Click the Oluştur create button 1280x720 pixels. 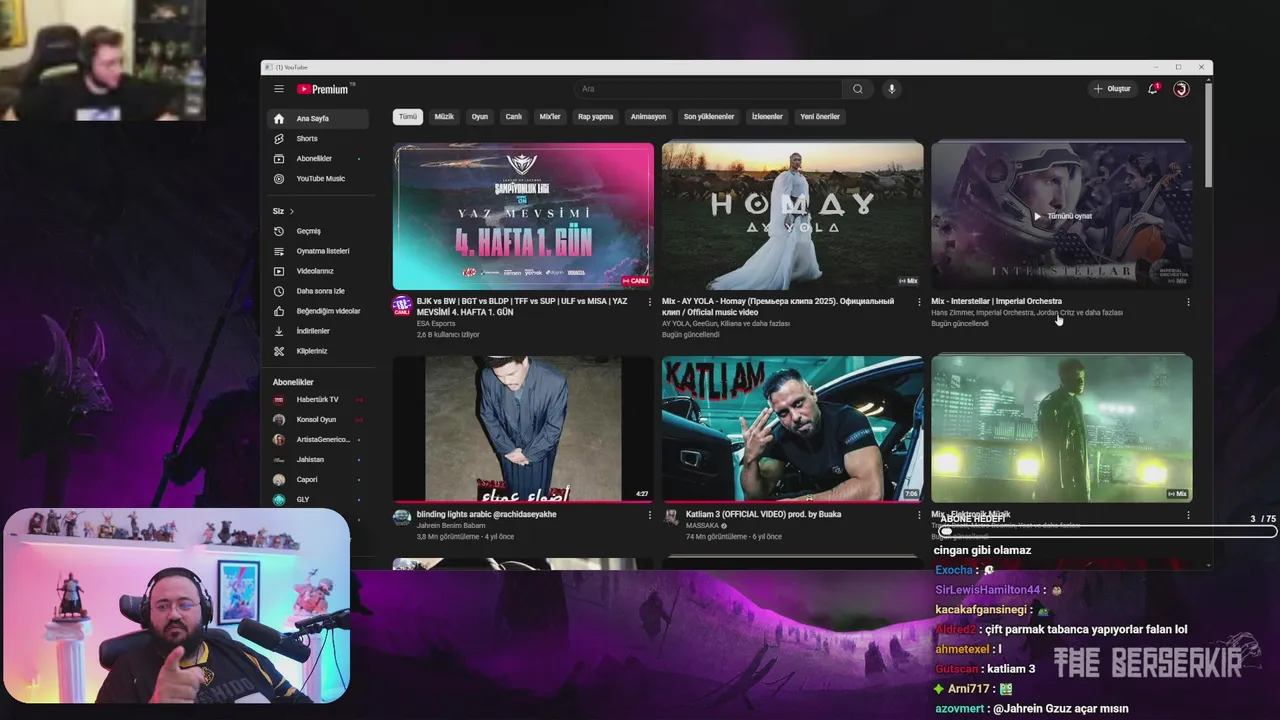pyautogui.click(x=1112, y=89)
